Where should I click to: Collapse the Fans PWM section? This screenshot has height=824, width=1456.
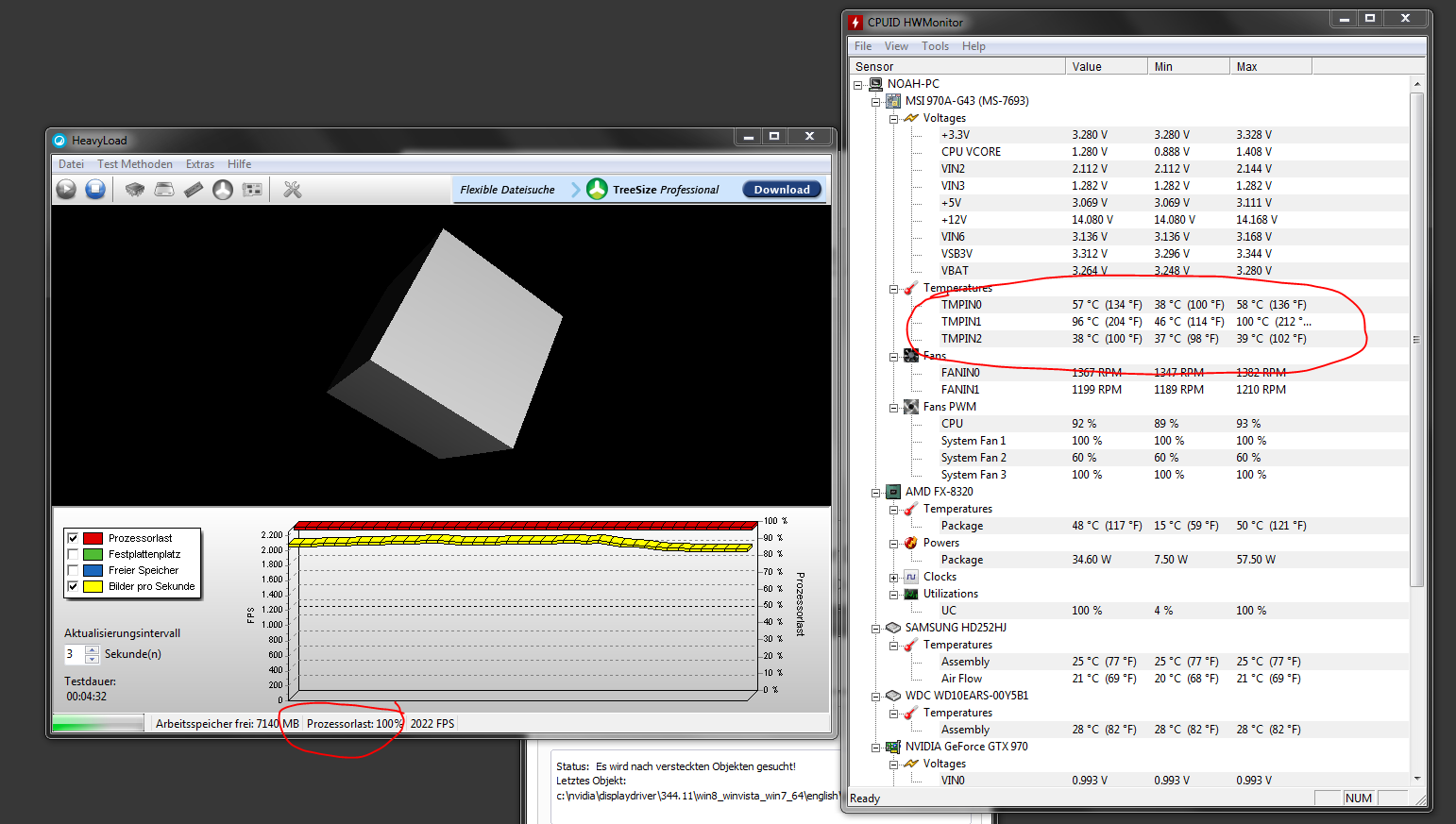click(x=894, y=408)
